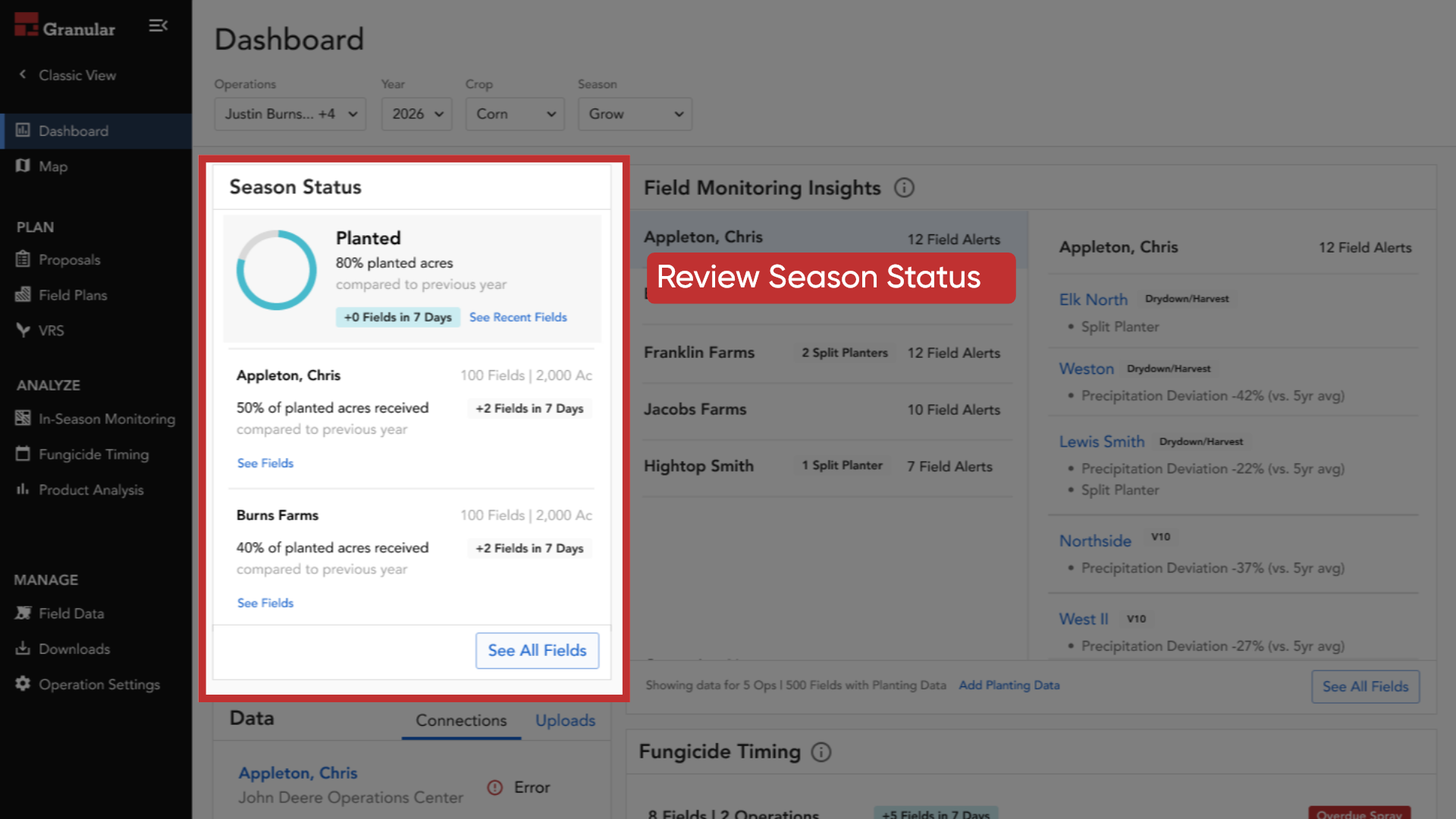
Task: Click the Overdue Spray badge
Action: [x=1359, y=813]
